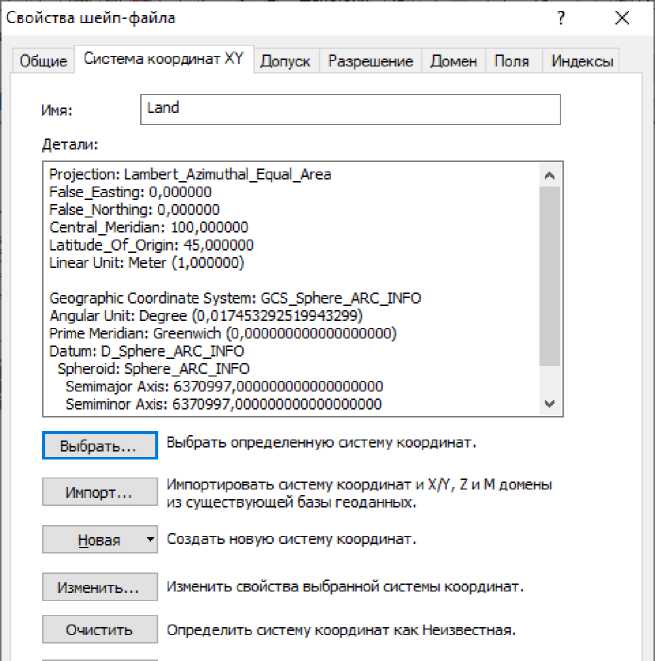This screenshot has width=655, height=661.
Task: Click the Определить систему координат как Неизвестная text
Action: click(341, 630)
